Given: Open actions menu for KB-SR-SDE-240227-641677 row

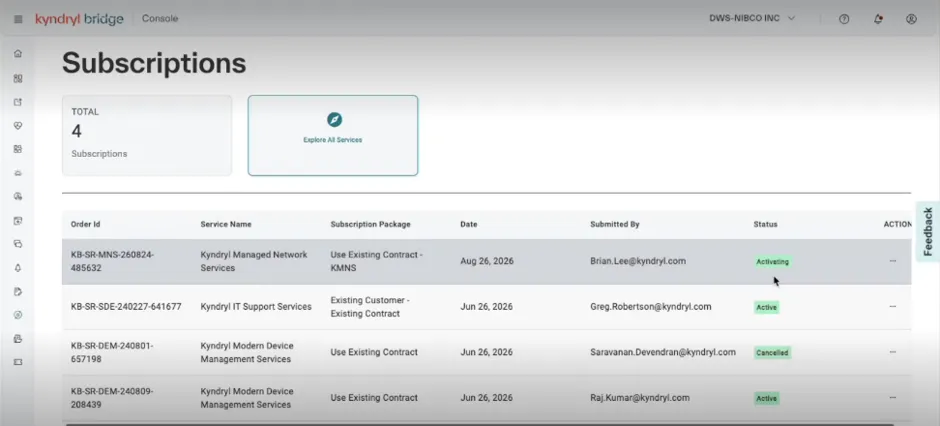Looking at the screenshot, I should pos(893,307).
